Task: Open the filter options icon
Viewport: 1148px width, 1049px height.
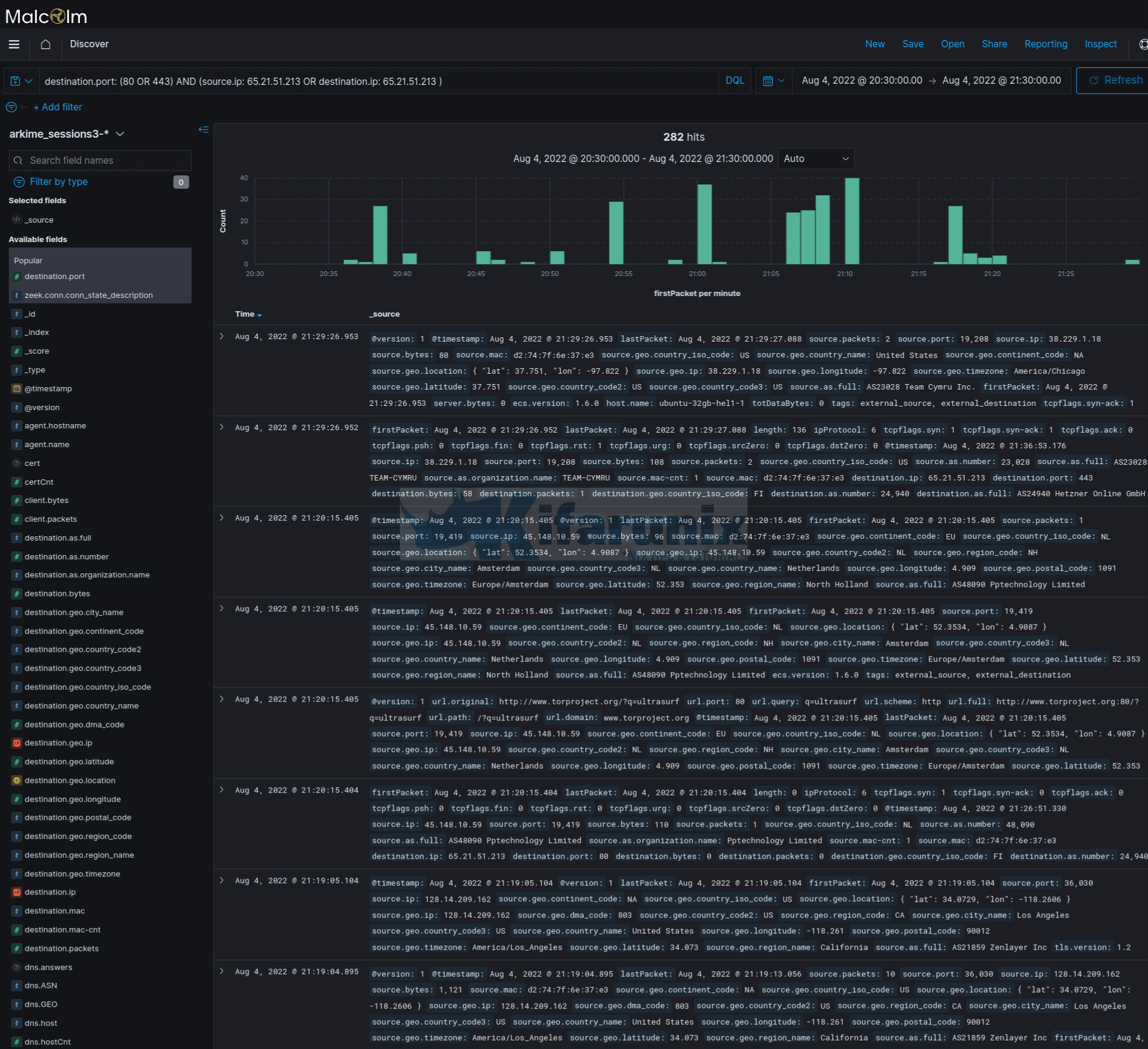Action: (12, 107)
